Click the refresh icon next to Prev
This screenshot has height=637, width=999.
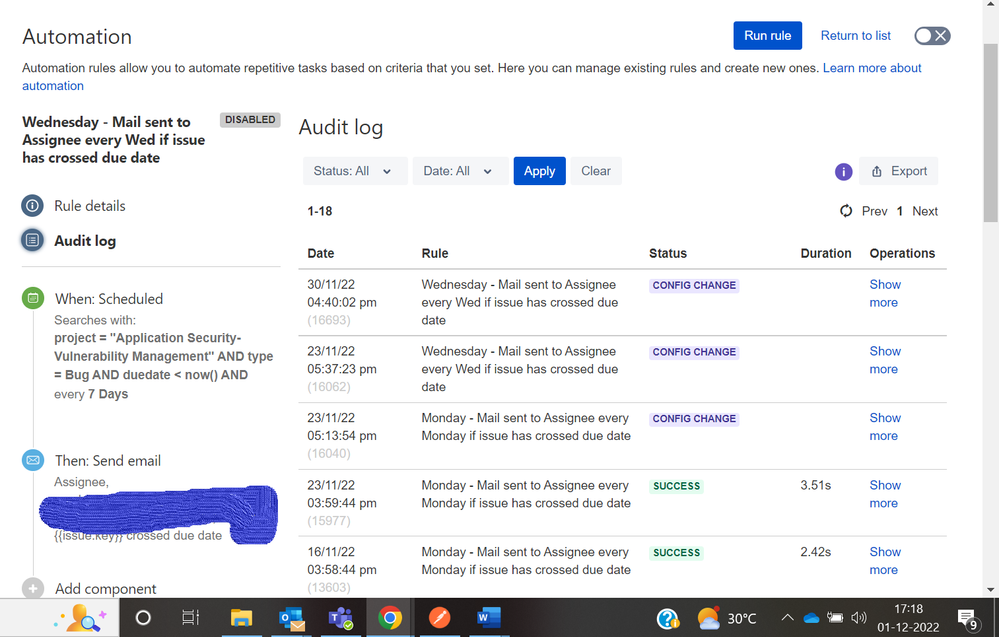tap(846, 211)
